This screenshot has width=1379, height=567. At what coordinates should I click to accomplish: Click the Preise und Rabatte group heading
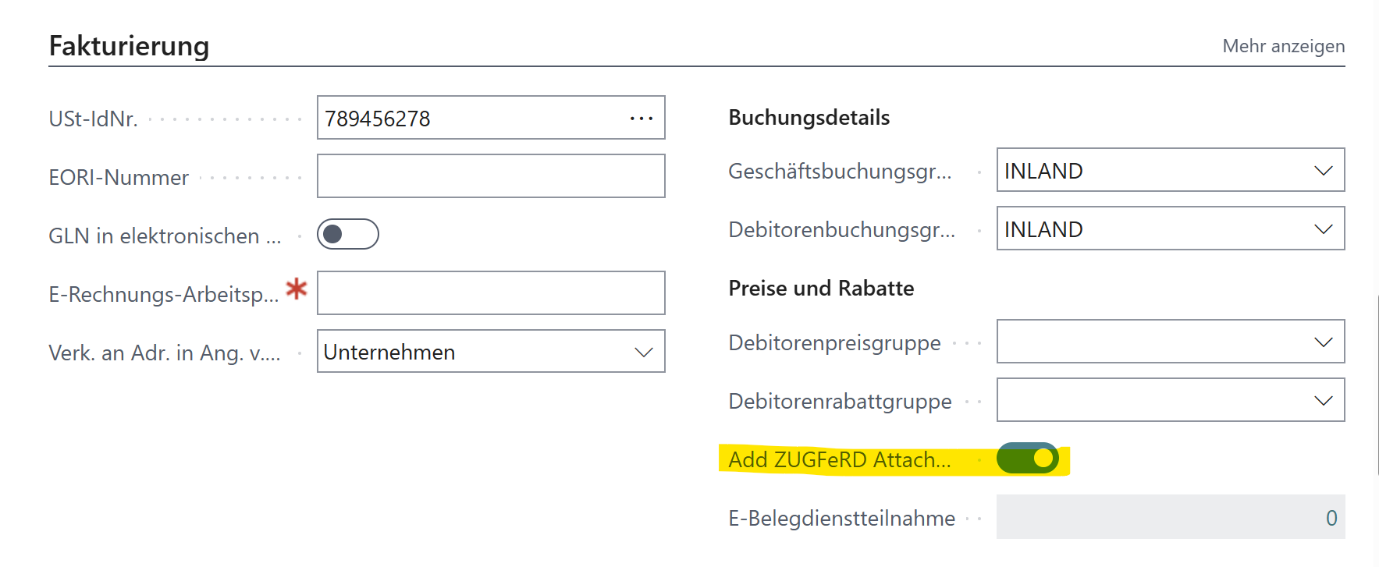(x=821, y=288)
